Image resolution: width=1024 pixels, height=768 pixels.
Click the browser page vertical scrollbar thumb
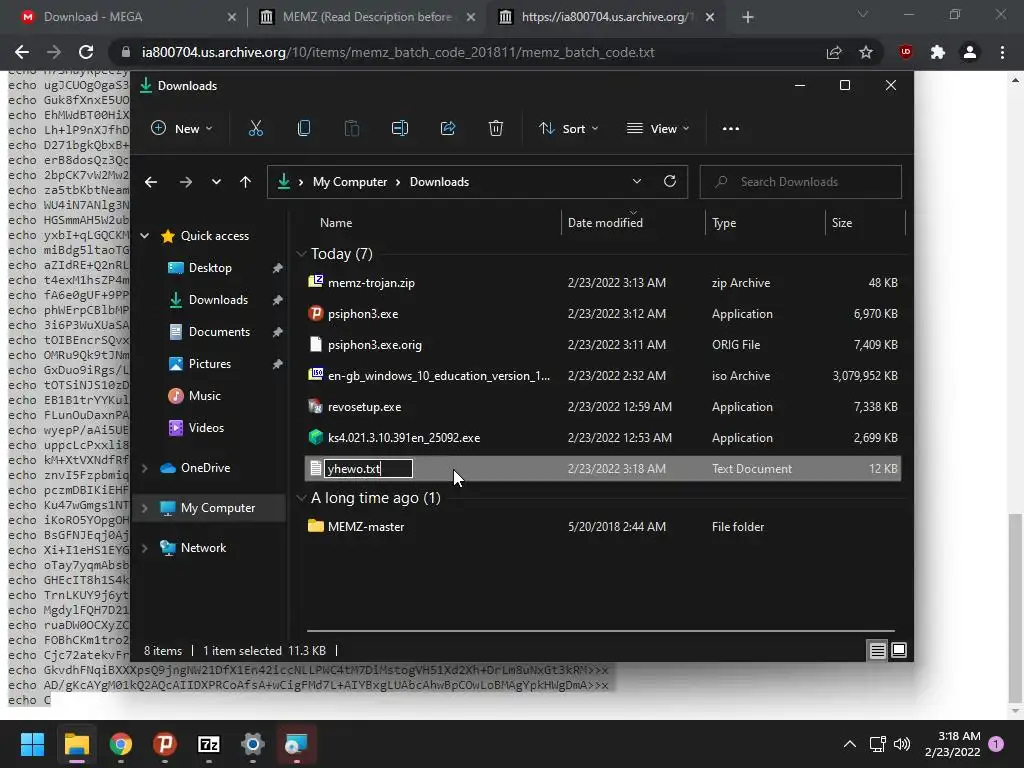pos(1015,607)
